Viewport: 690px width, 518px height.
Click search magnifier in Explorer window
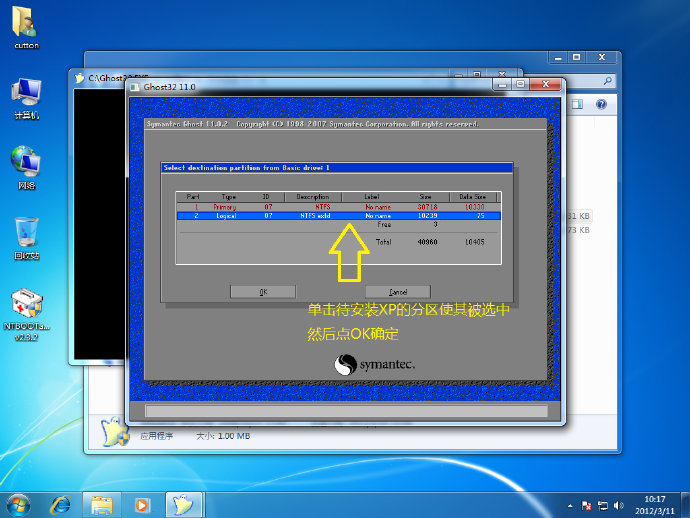point(608,81)
